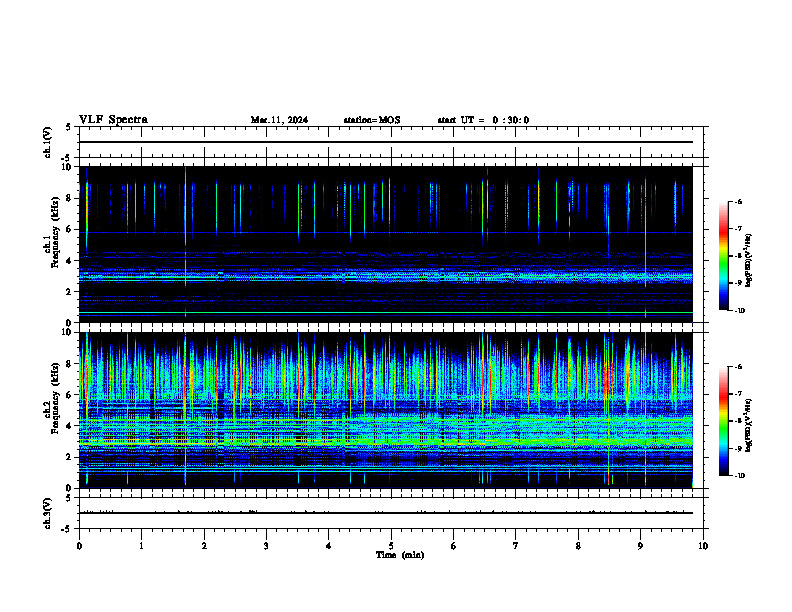Click the "Time (min)" x-axis label
The width and height of the screenshot is (792, 612).
click(x=400, y=555)
